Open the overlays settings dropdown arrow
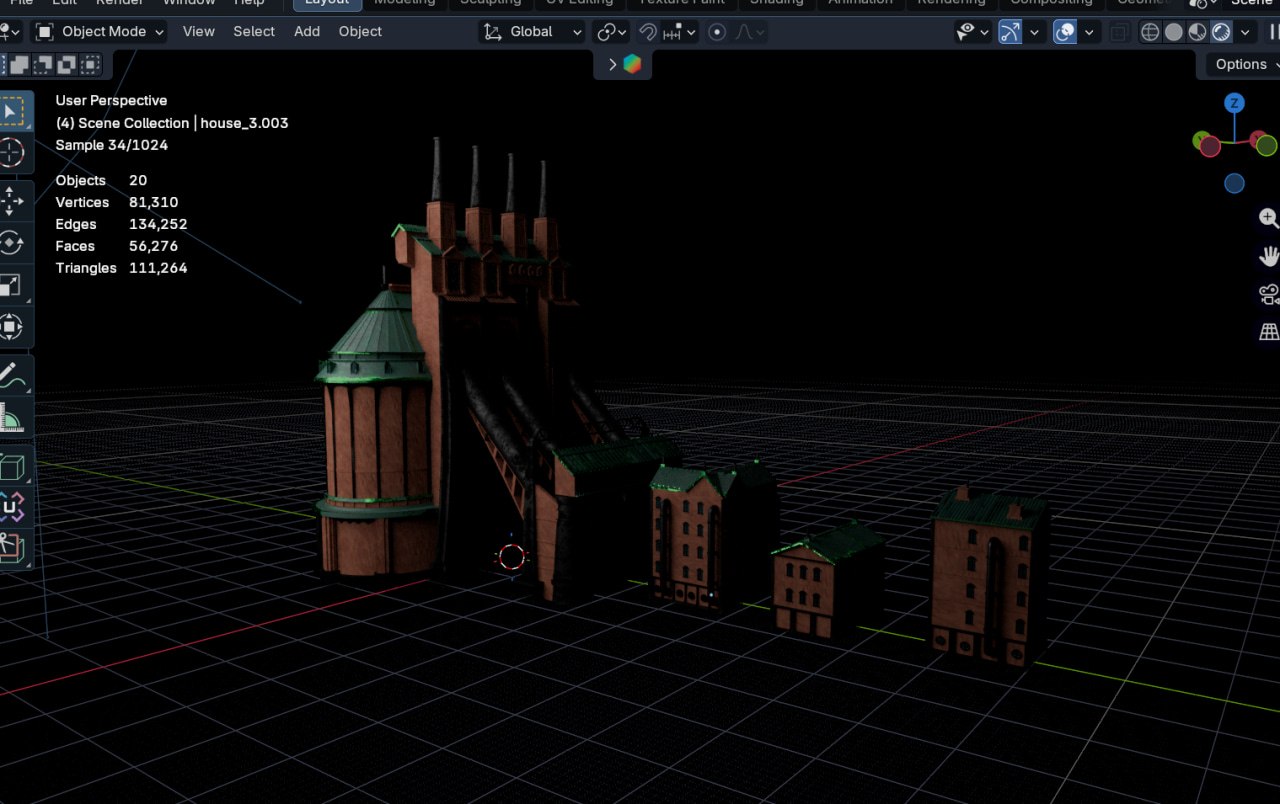 1089,32
